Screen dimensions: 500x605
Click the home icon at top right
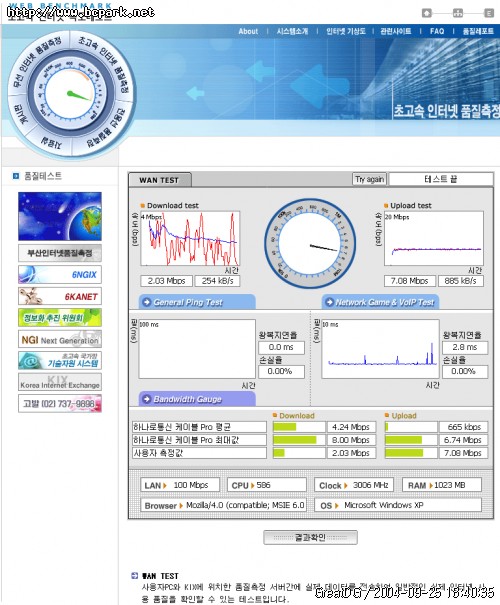coord(427,13)
